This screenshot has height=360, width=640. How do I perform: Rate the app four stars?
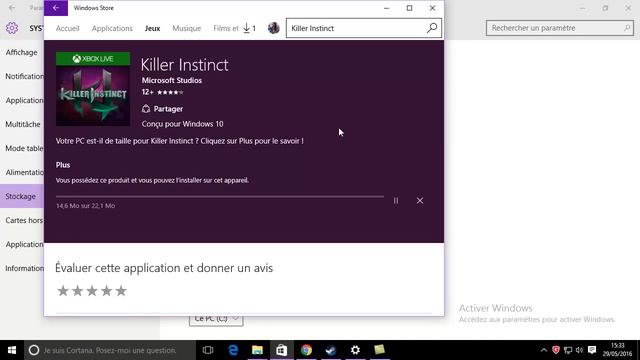pyautogui.click(x=106, y=291)
